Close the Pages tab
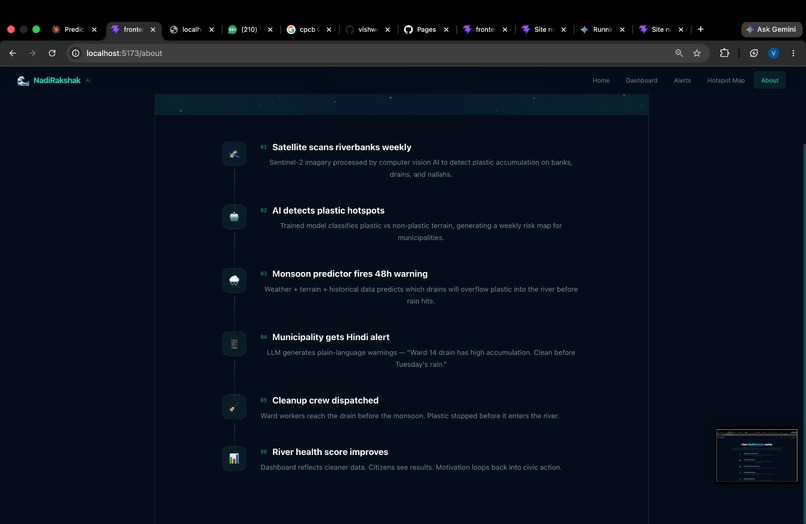806x524 pixels. 446,29
